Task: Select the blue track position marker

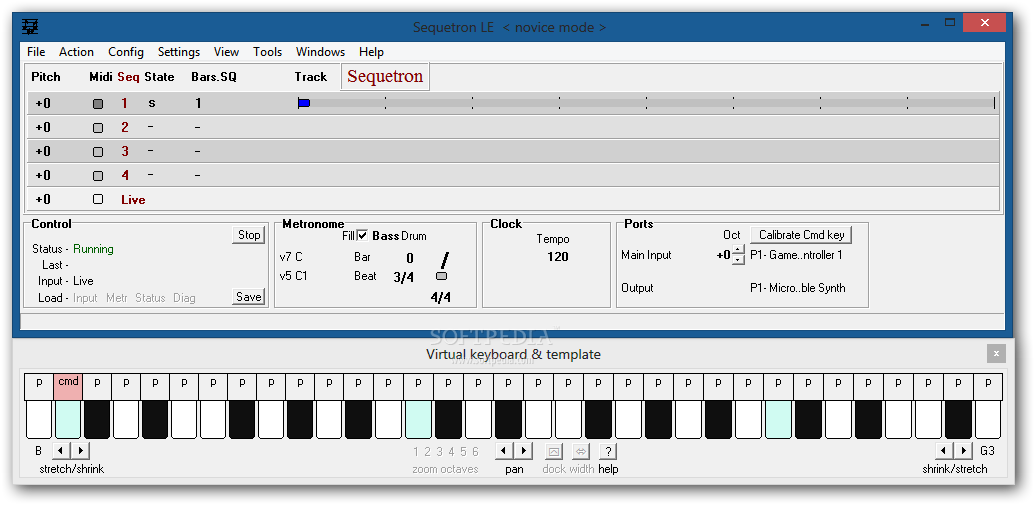Action: point(304,103)
